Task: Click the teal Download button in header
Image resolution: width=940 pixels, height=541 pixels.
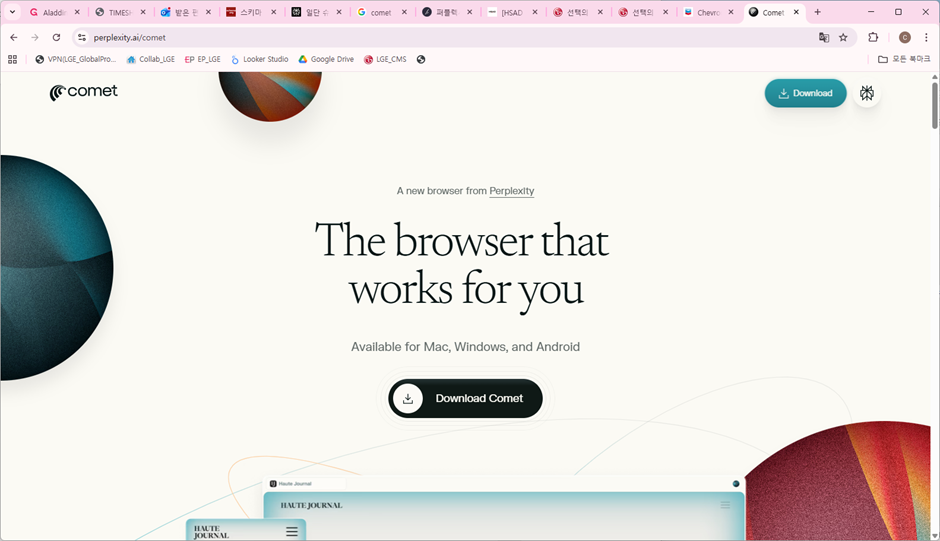Action: (x=805, y=93)
